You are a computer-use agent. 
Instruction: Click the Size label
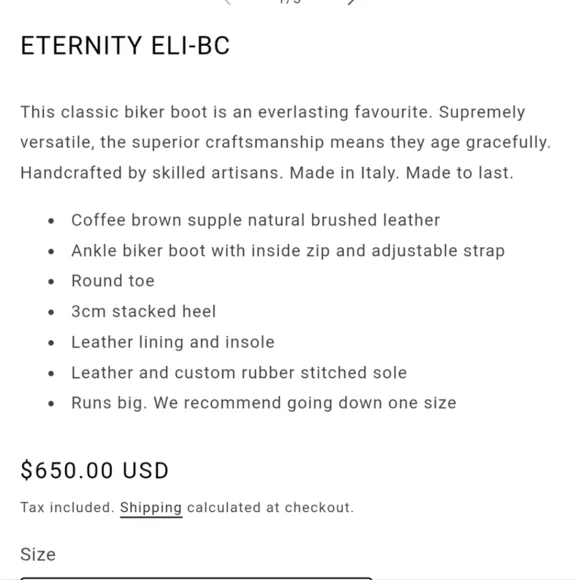pyautogui.click(x=38, y=554)
